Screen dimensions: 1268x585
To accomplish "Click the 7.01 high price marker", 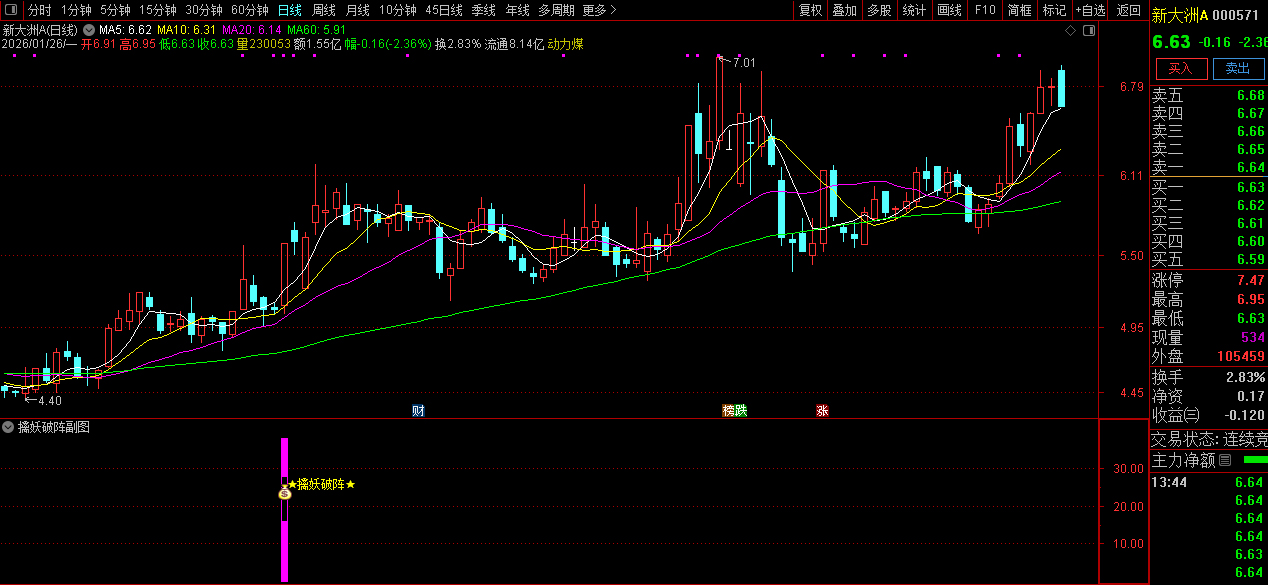I will coord(743,63).
